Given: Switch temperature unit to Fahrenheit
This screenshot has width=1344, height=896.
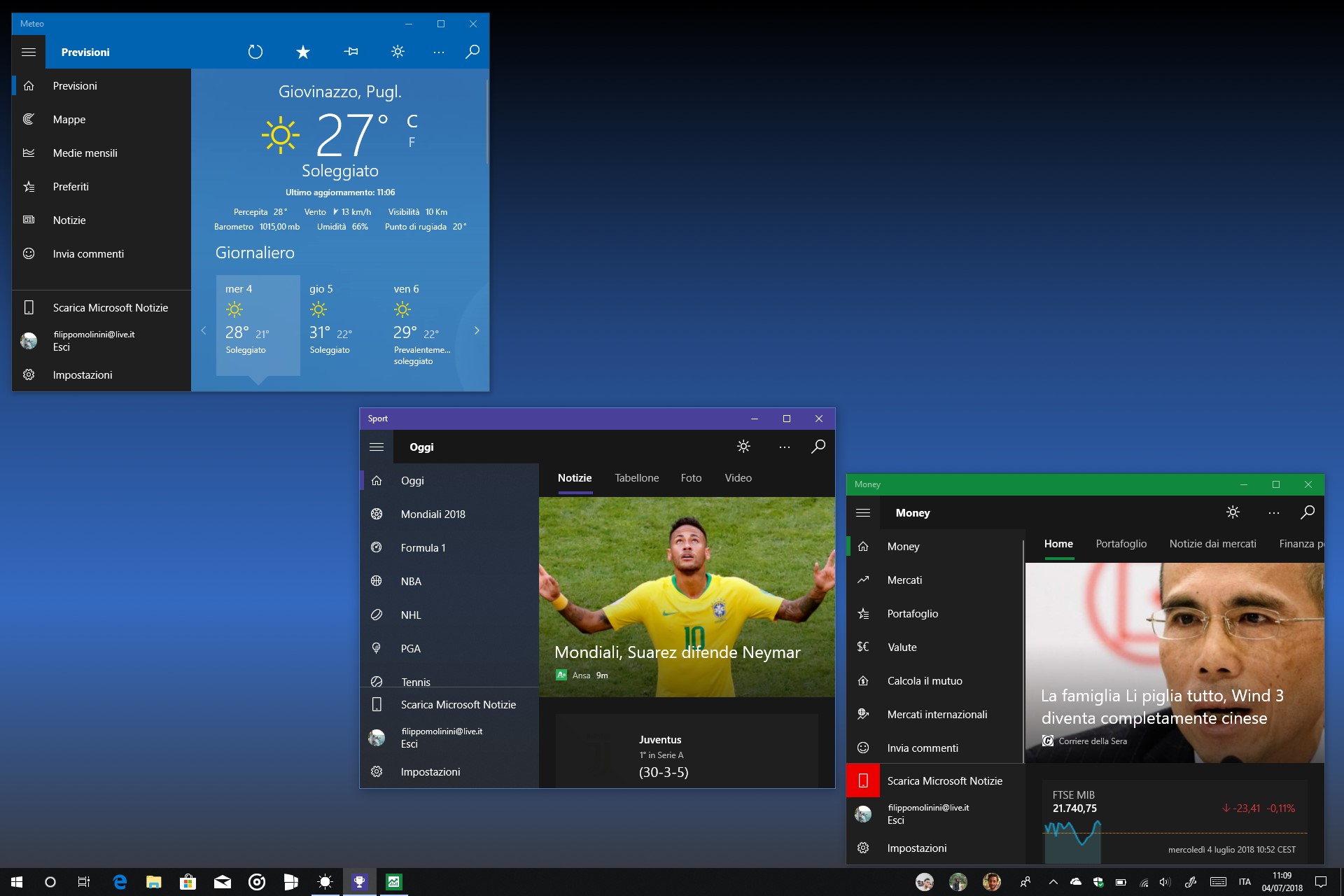Looking at the screenshot, I should pos(412,143).
